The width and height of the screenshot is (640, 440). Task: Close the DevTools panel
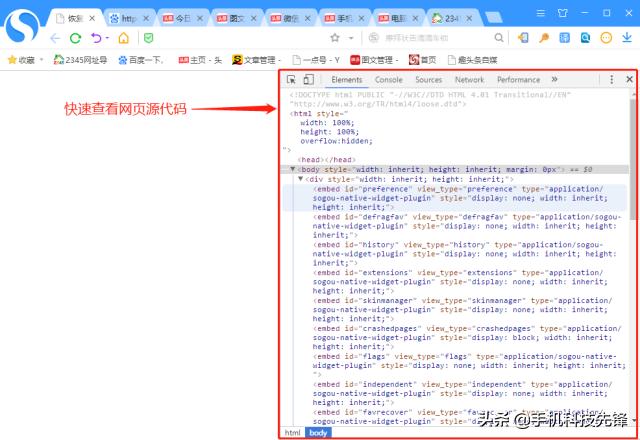pos(629,79)
